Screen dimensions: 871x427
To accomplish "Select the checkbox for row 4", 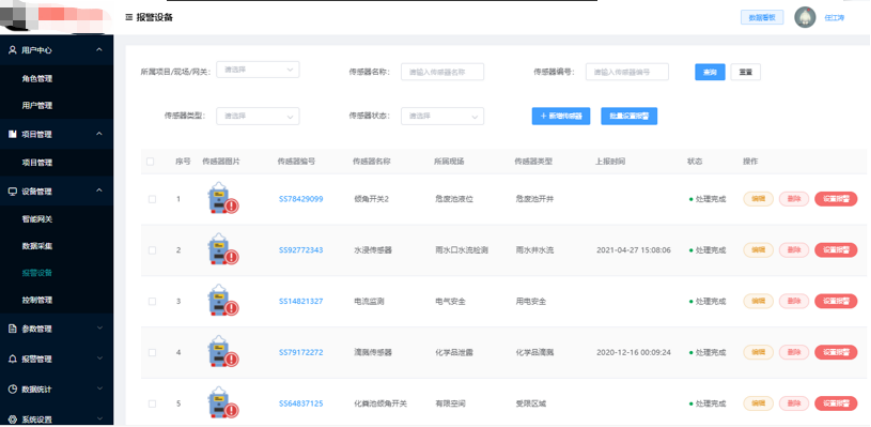I will point(152,352).
